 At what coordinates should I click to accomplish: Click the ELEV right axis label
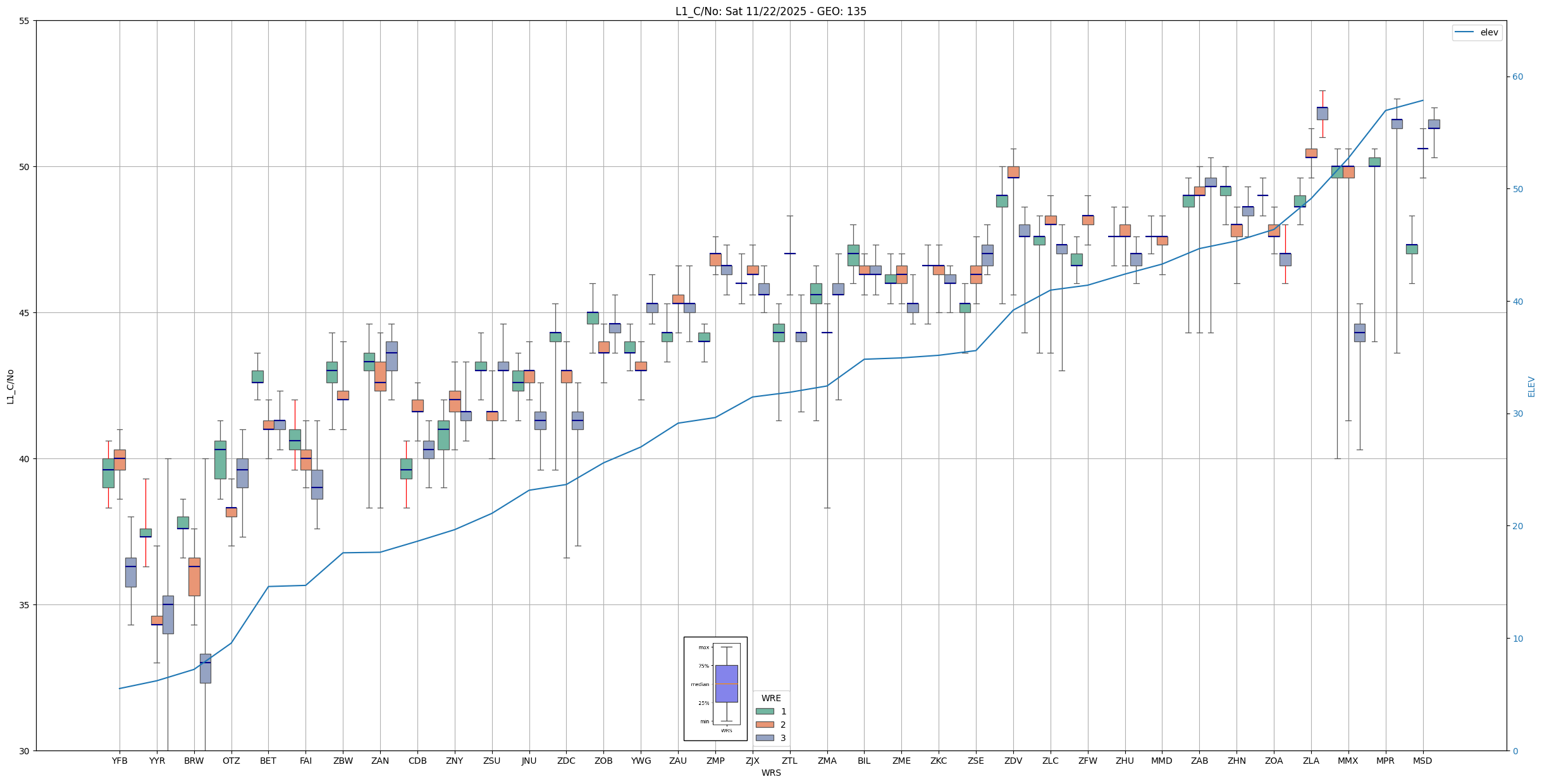(1531, 386)
